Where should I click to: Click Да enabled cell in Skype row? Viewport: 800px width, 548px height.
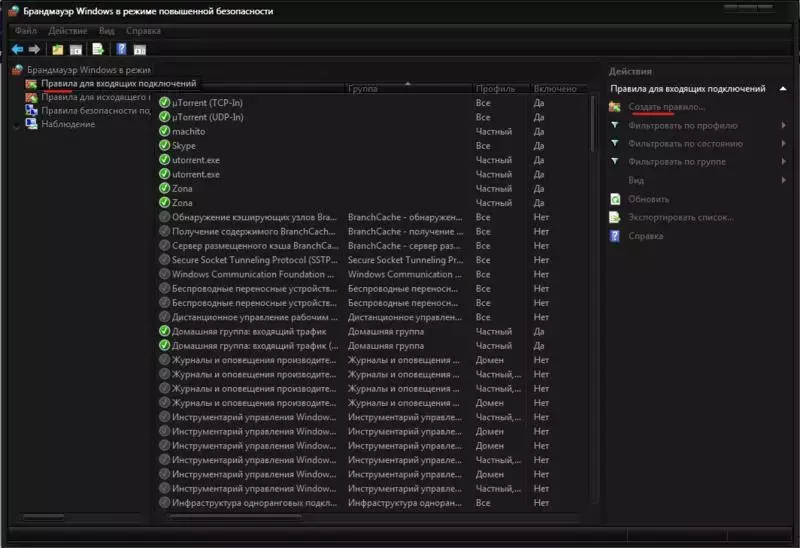click(539, 145)
